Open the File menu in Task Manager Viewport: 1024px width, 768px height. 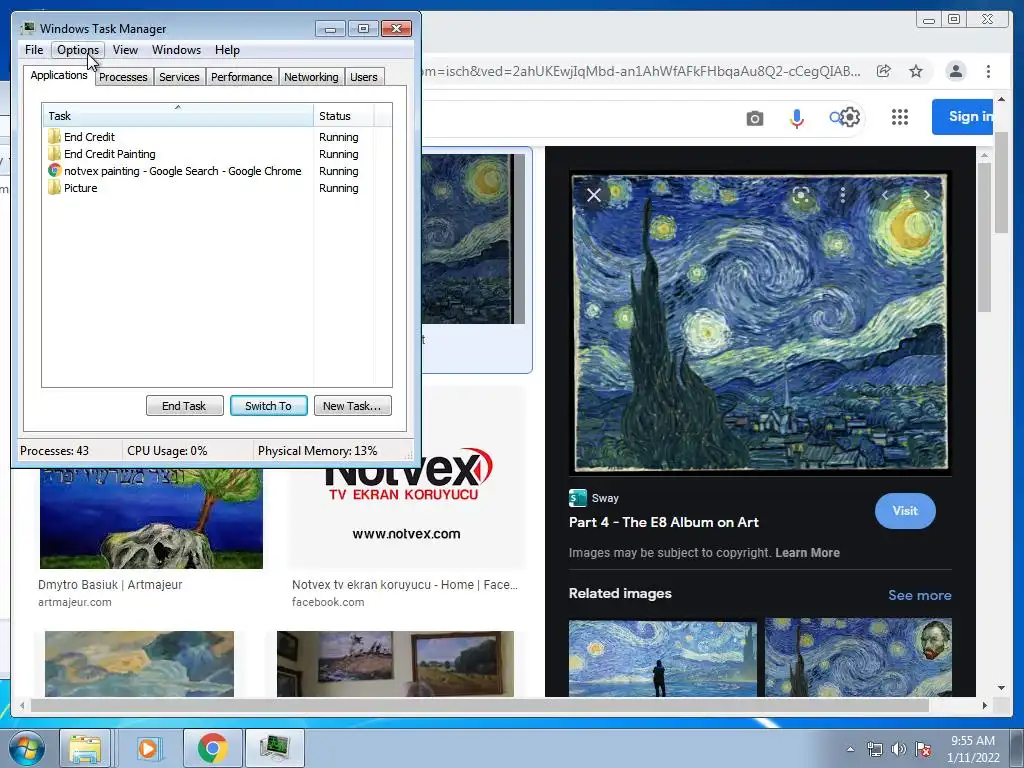[x=34, y=50]
